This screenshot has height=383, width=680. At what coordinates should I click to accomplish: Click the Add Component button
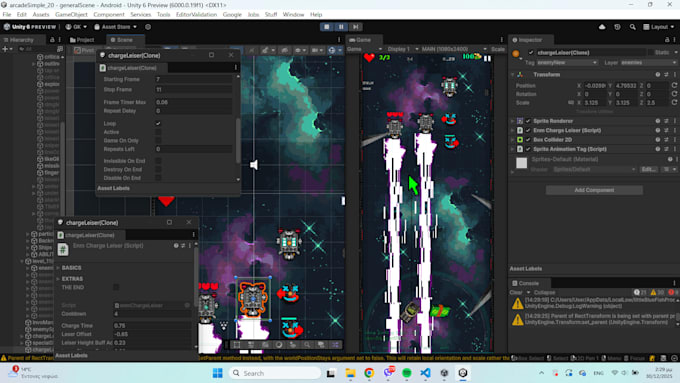click(x=594, y=190)
